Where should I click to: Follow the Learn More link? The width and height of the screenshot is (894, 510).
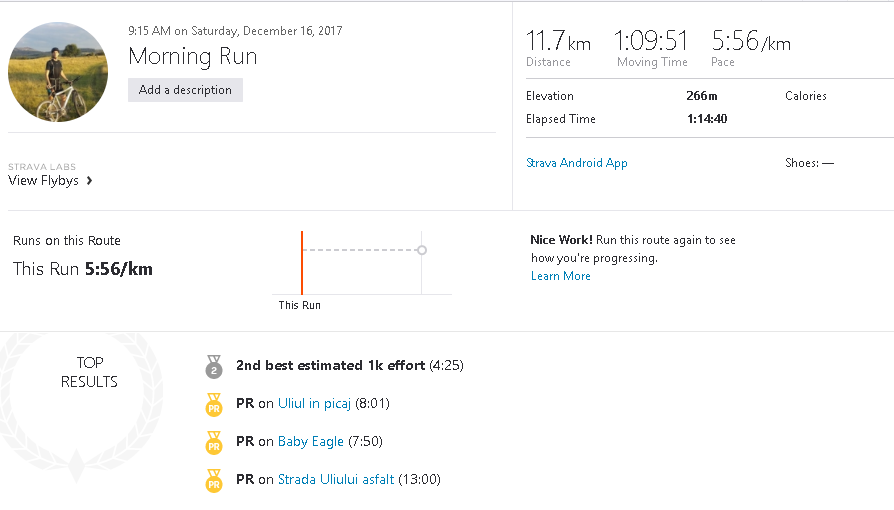click(560, 276)
